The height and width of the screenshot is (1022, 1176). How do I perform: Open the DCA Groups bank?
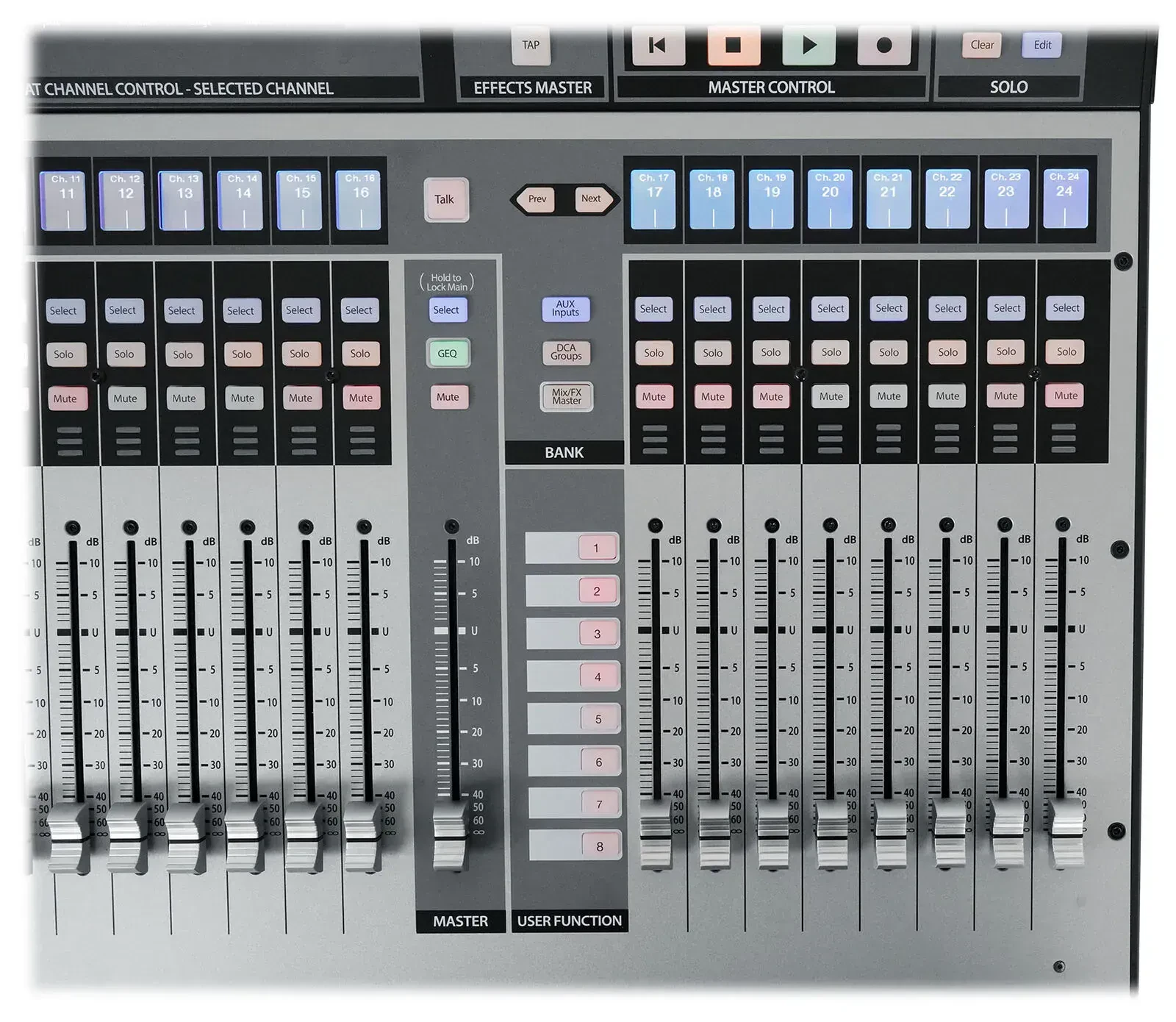point(566,352)
